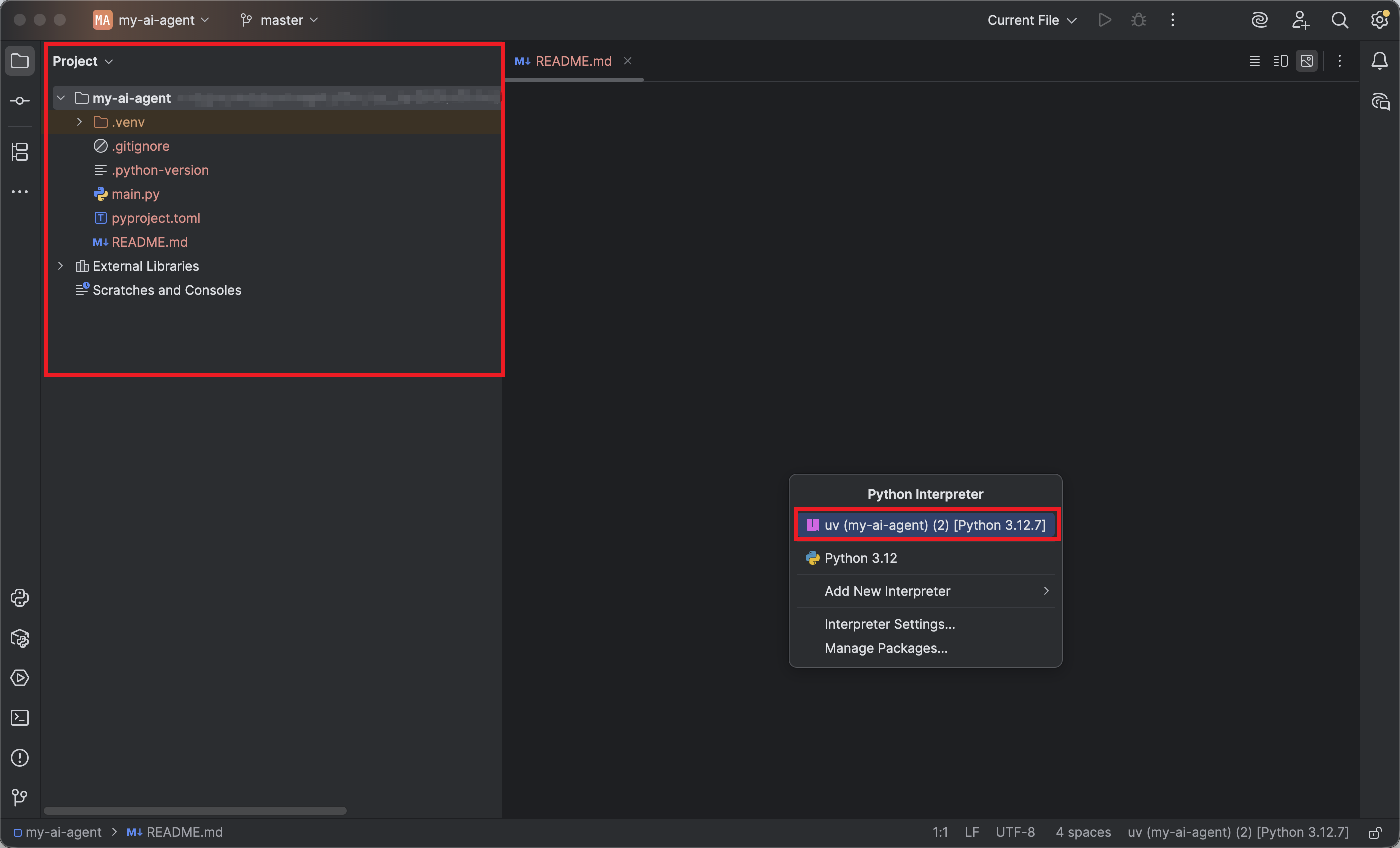Switch the markdown view to Preview only
The height and width of the screenshot is (848, 1400).
pos(1306,61)
